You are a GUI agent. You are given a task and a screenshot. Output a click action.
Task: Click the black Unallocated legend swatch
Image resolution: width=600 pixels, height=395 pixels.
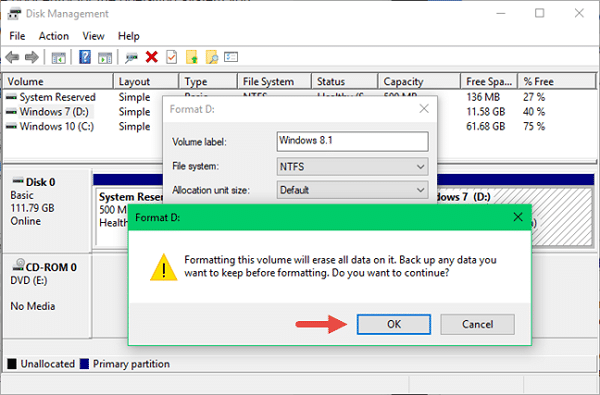point(12,364)
